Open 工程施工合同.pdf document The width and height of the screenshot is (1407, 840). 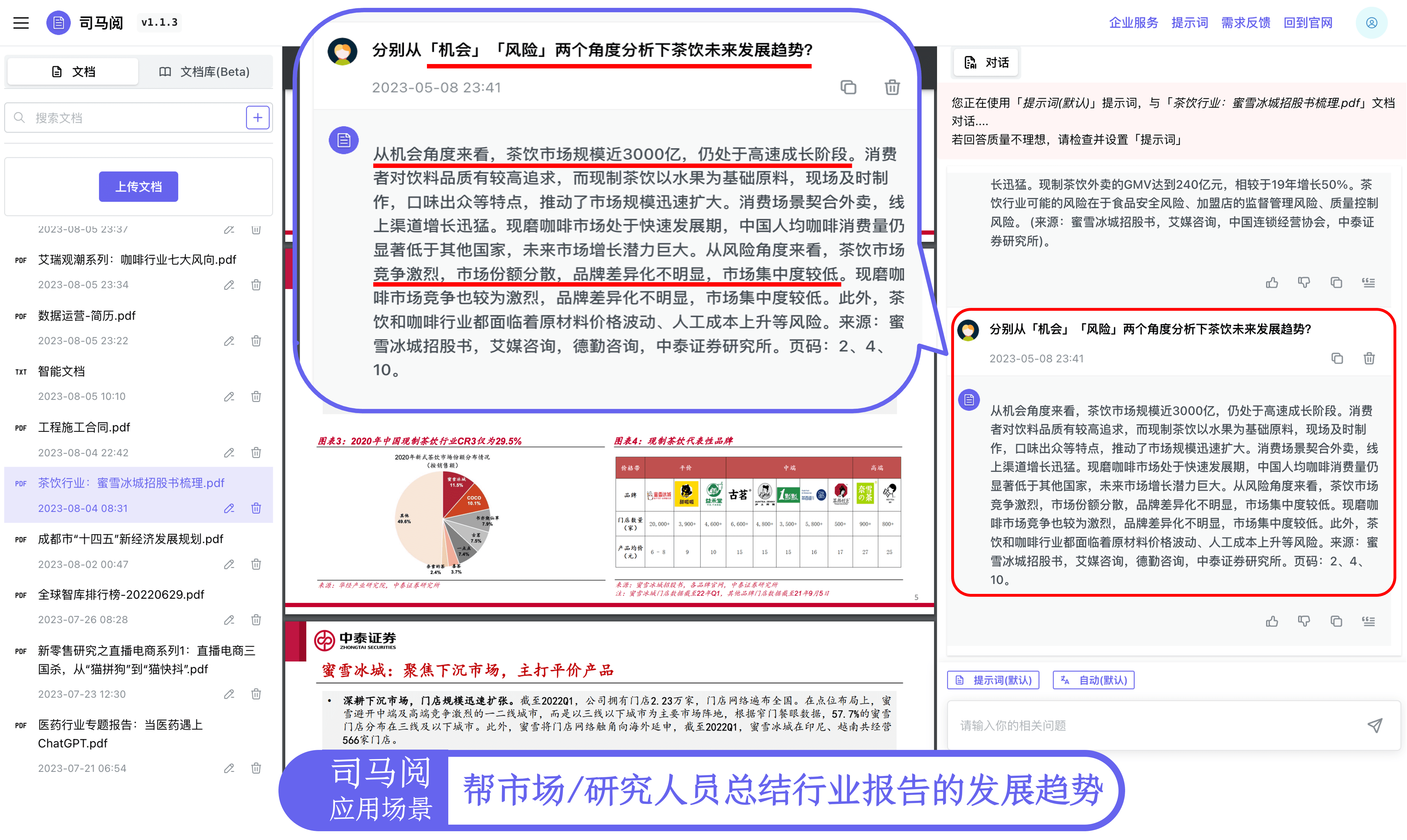tap(84, 427)
